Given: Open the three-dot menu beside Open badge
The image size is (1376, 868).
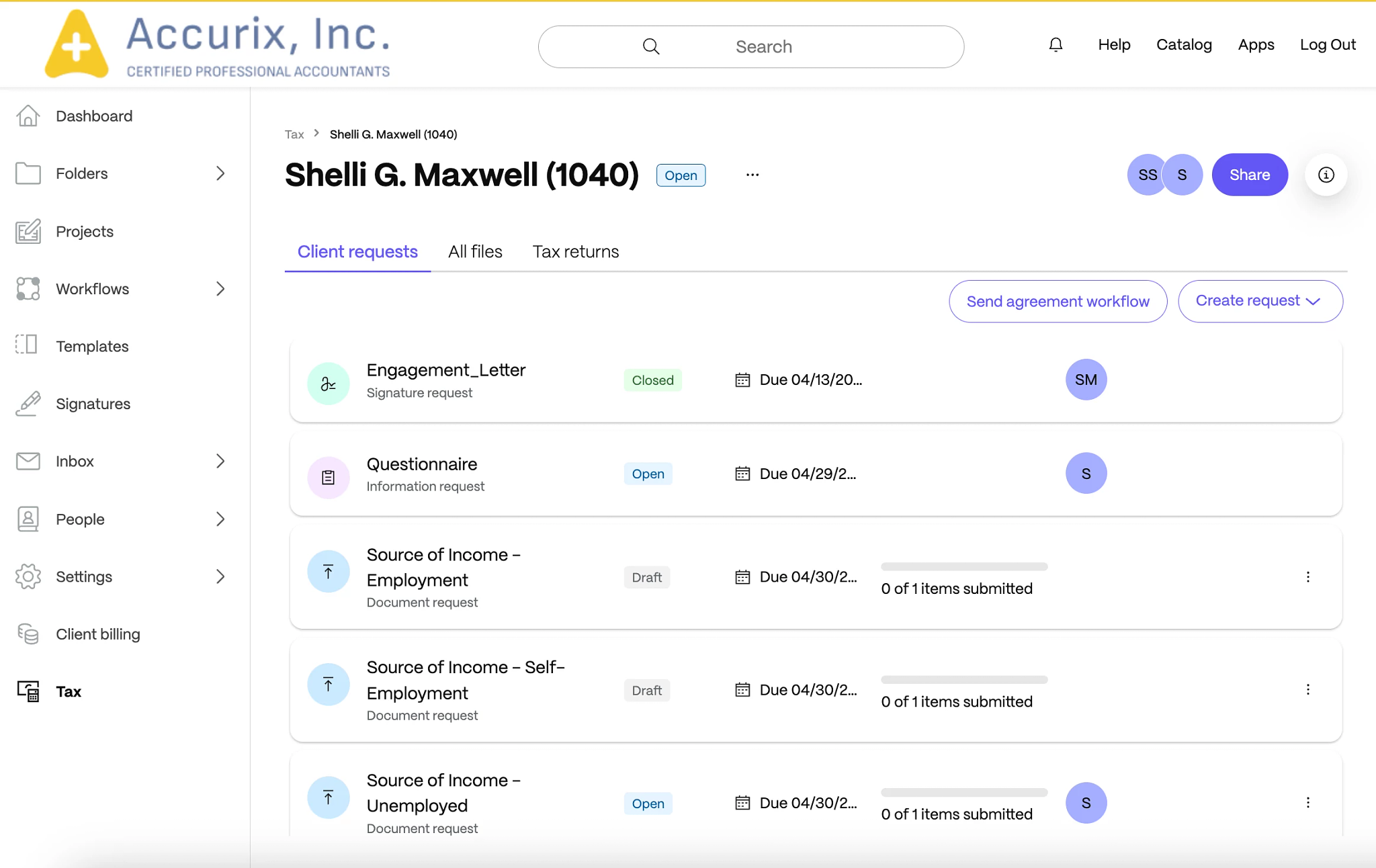Looking at the screenshot, I should [x=752, y=175].
